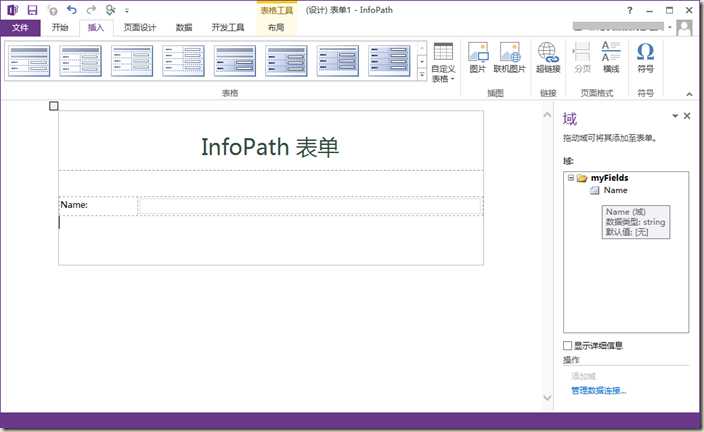This screenshot has height=432, width=704.
Task: Expand the table gallery with the More arrow
Action: tap(422, 75)
